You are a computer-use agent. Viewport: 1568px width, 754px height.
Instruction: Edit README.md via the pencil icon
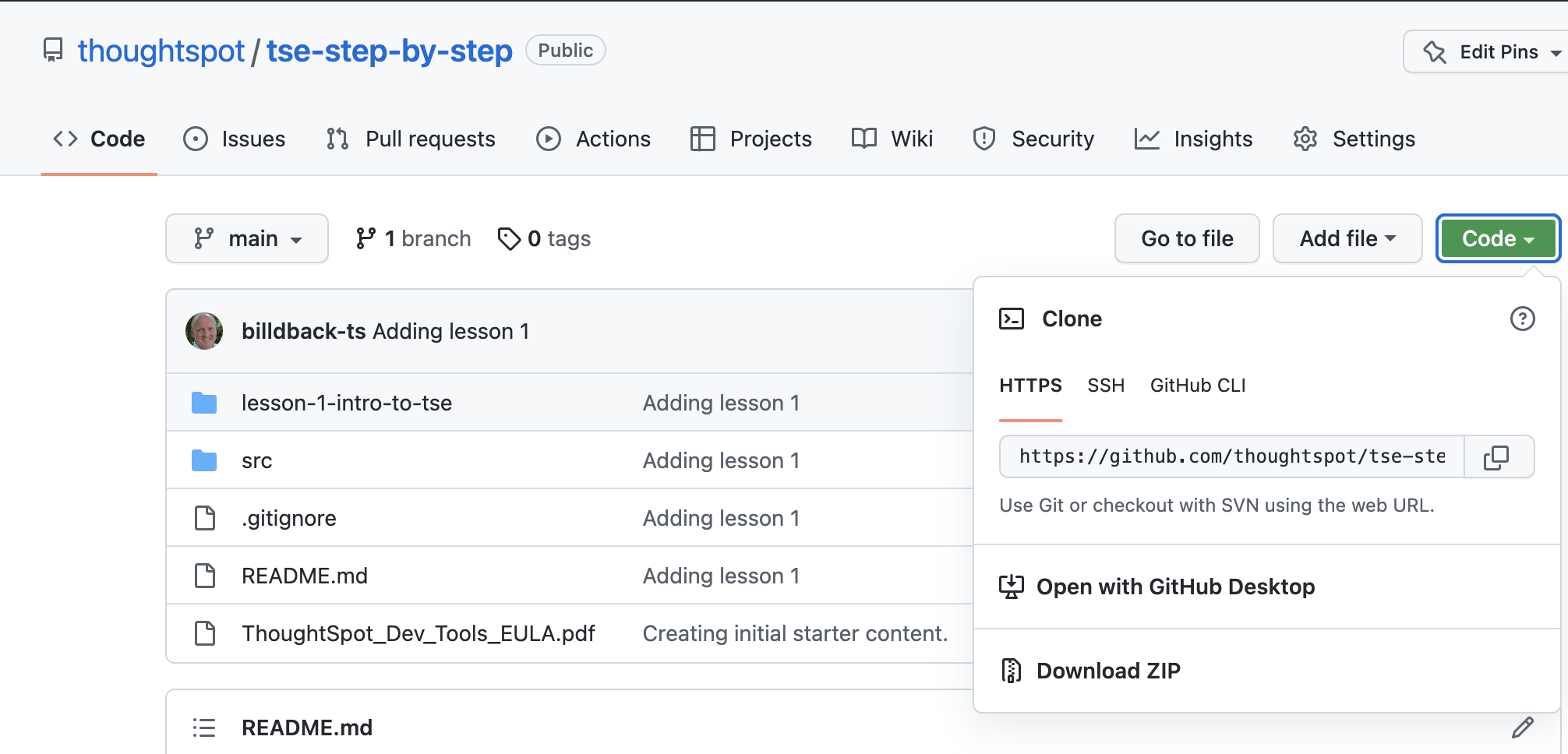(1522, 728)
